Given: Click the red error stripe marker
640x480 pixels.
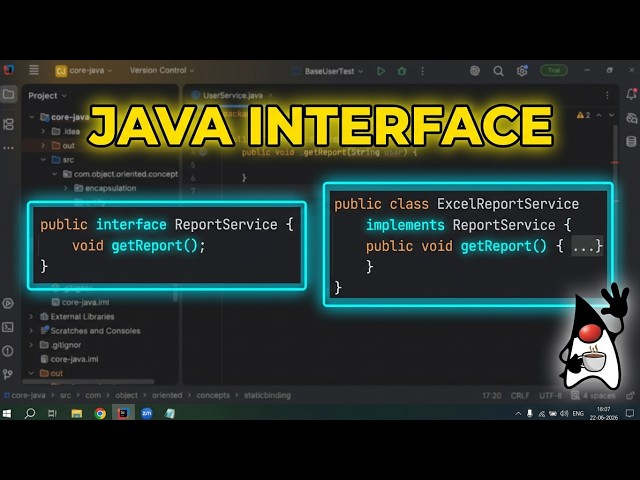Looking at the screenshot, I should pyautogui.click(x=615, y=163).
